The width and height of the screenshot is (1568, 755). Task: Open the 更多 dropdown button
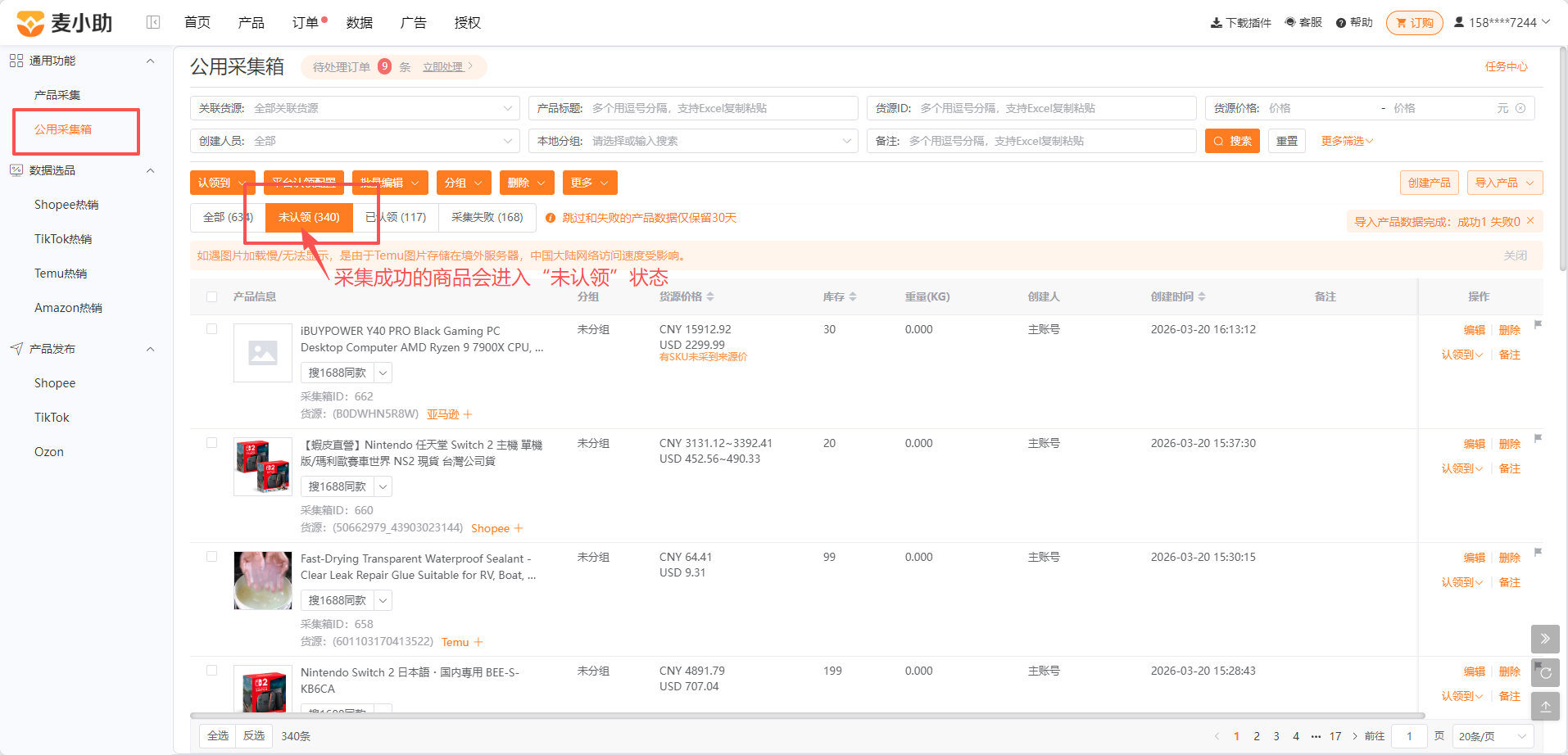click(x=590, y=183)
